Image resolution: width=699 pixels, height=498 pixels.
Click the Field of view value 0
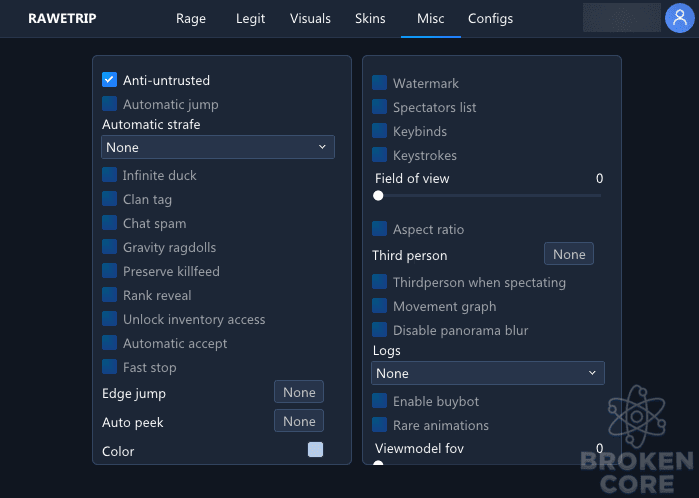point(600,178)
